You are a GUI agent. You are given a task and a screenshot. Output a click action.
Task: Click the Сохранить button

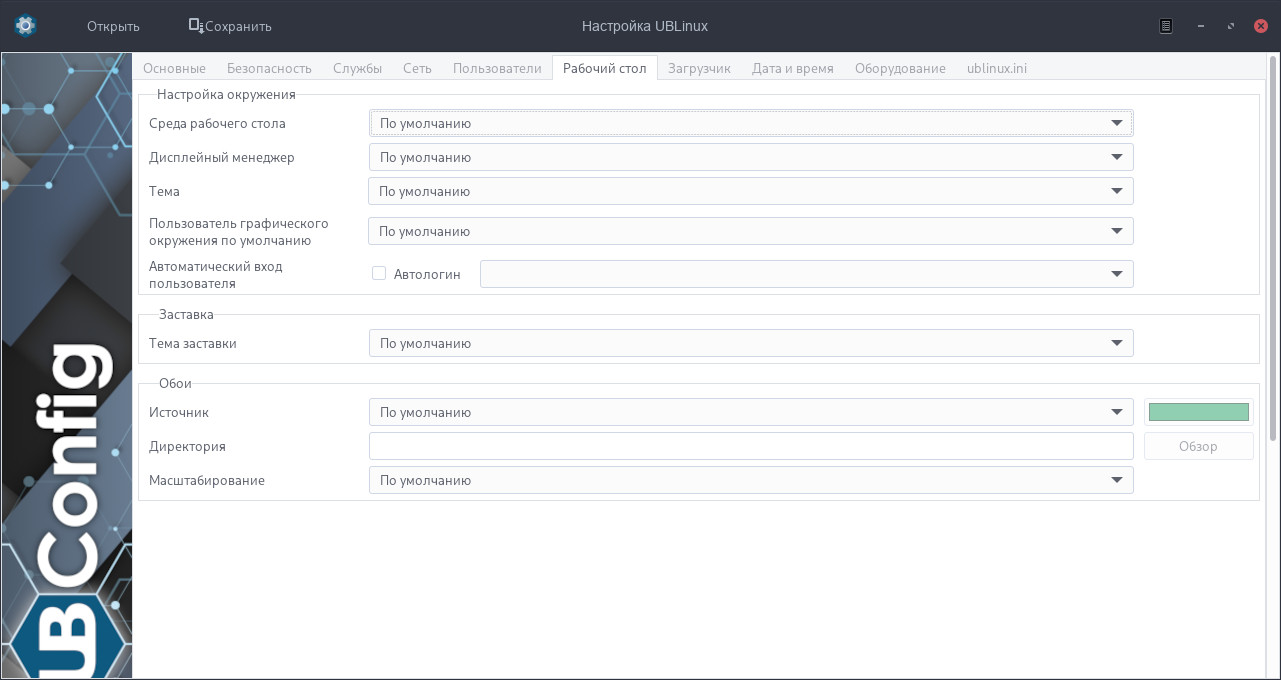click(x=230, y=26)
